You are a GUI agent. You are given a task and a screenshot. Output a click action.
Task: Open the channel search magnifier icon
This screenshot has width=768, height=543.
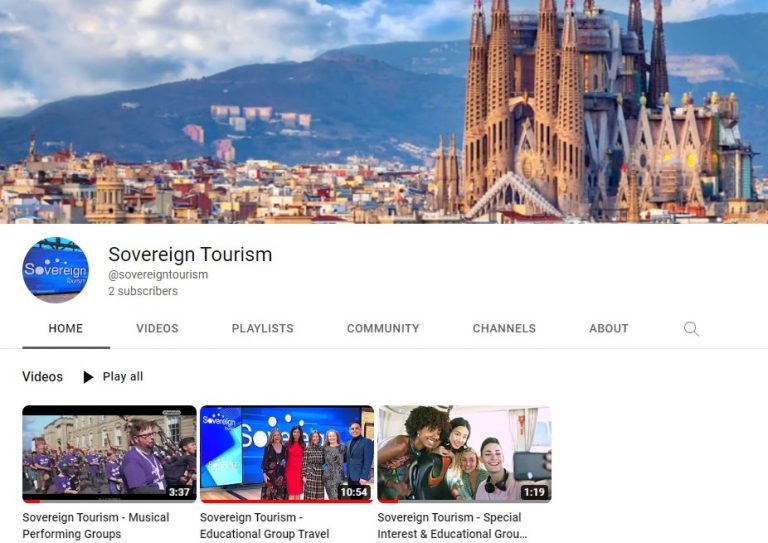(x=691, y=329)
